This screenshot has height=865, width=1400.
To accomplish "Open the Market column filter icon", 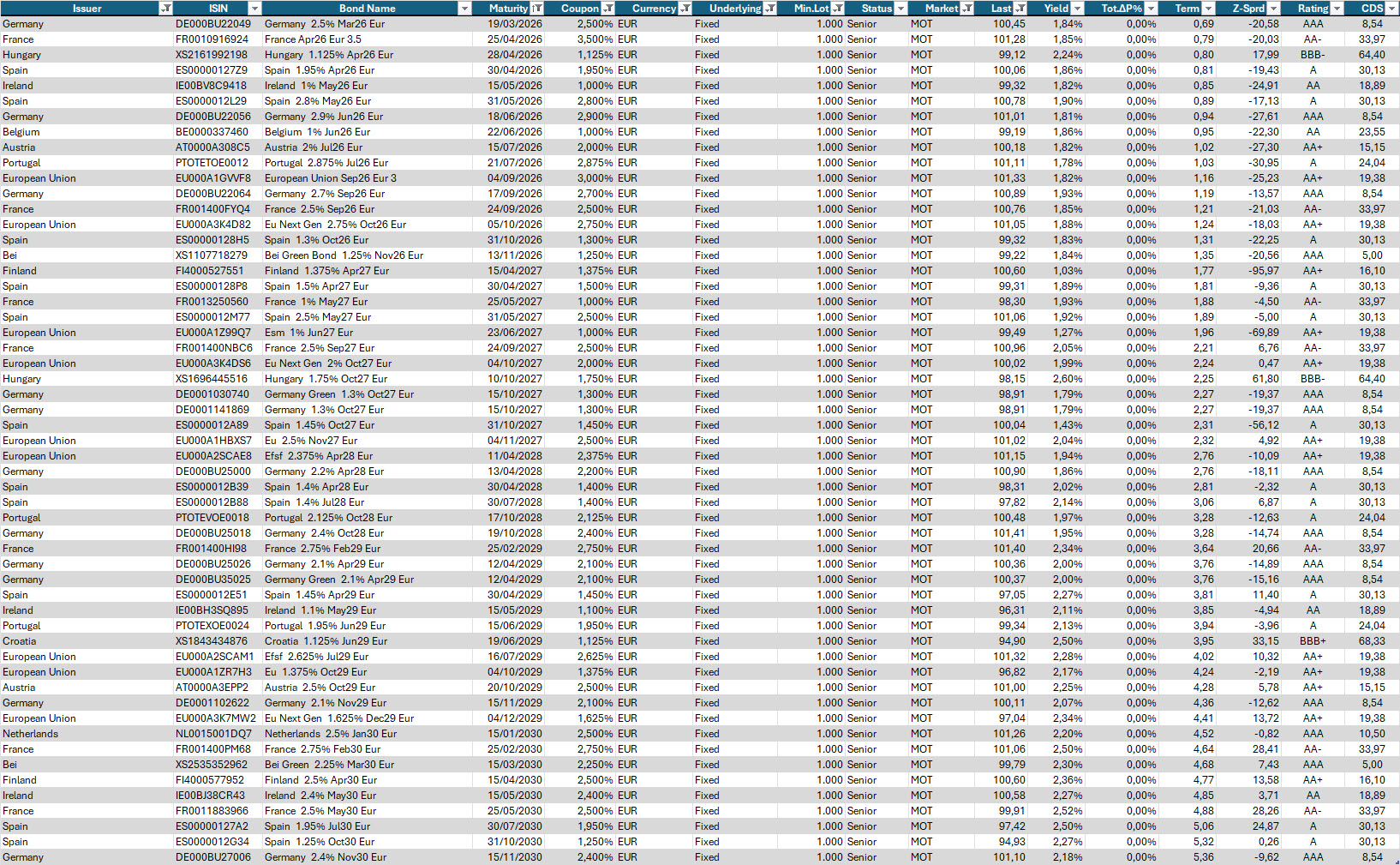I will pyautogui.click(x=967, y=9).
